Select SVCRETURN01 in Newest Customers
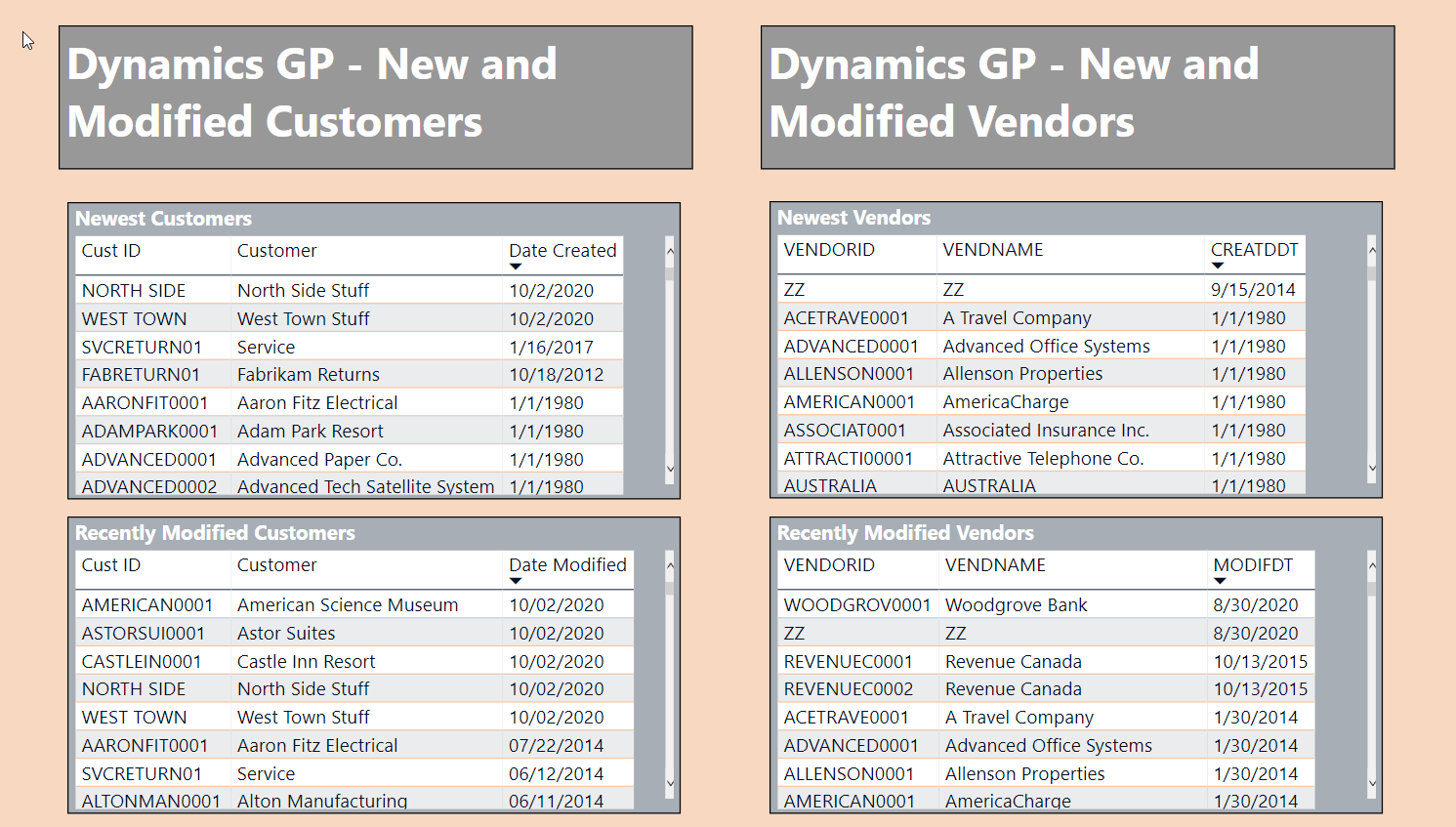Image resolution: width=1456 pixels, height=827 pixels. [142, 348]
